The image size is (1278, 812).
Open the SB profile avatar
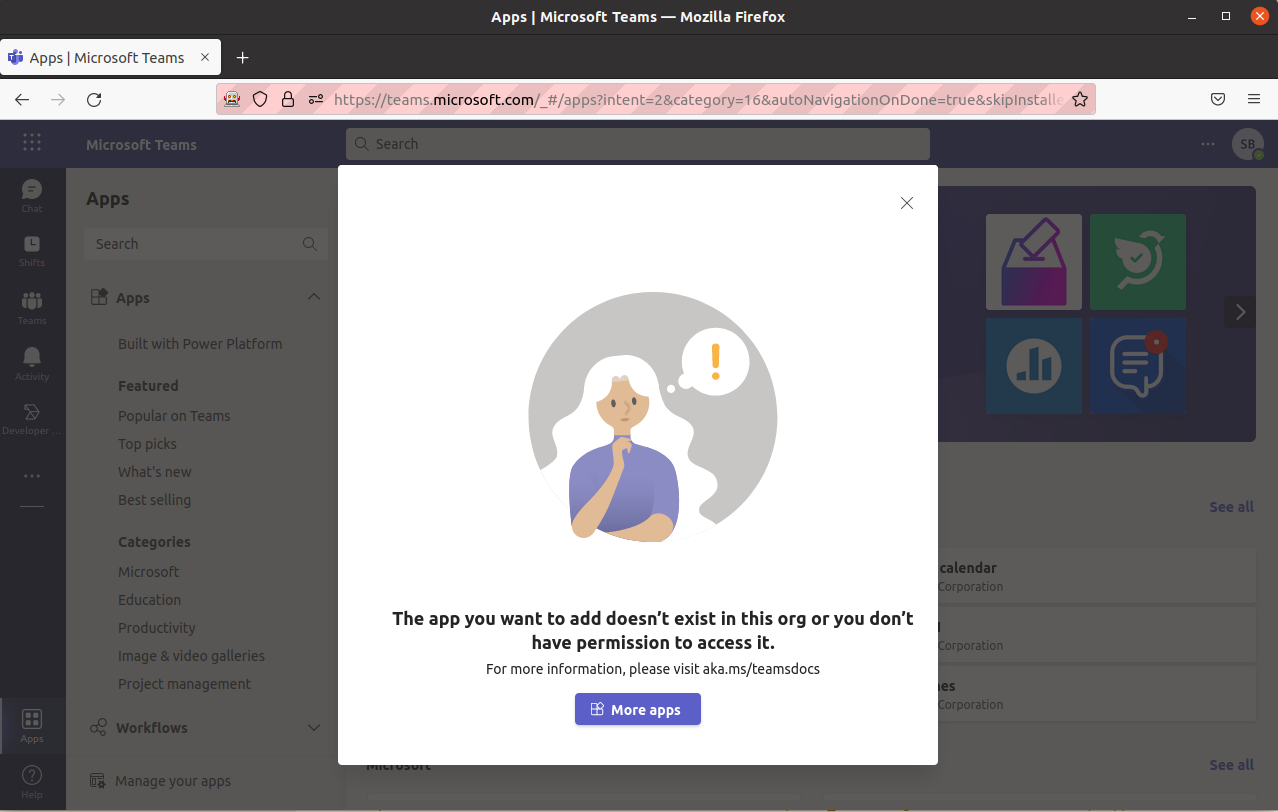(1247, 144)
